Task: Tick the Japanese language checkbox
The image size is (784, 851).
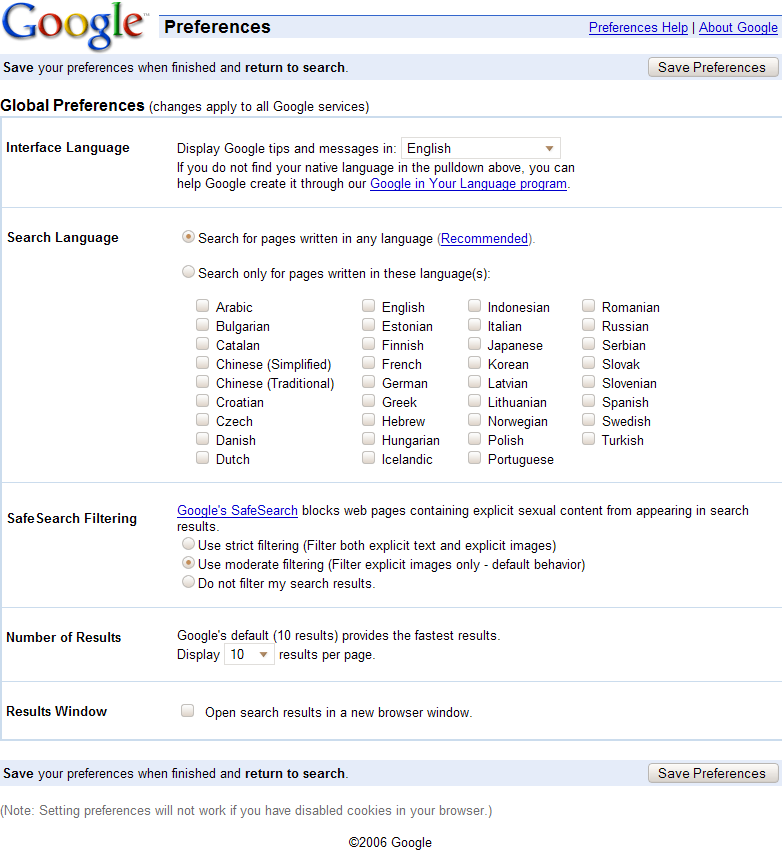Action: click(475, 344)
